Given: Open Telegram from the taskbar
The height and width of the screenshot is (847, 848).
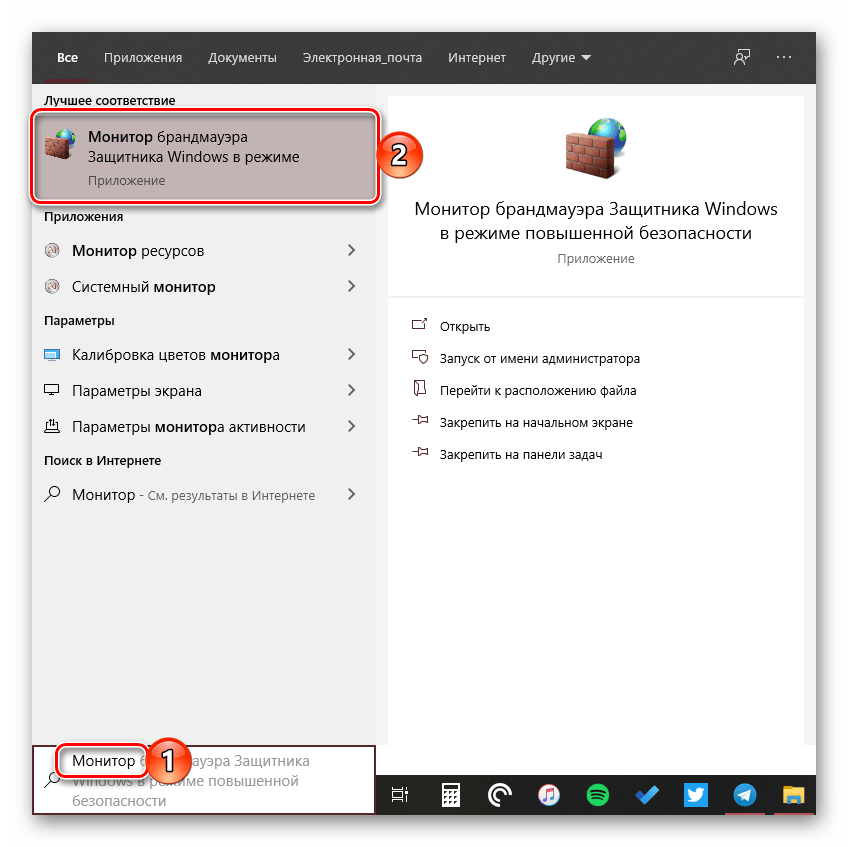Looking at the screenshot, I should (x=745, y=795).
